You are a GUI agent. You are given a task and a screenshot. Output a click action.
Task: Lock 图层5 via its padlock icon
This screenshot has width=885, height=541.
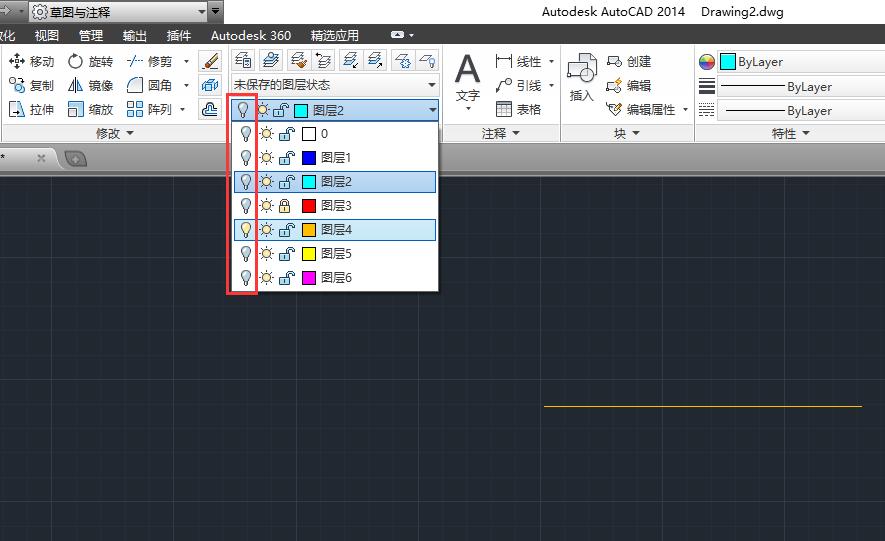pyautogui.click(x=287, y=253)
